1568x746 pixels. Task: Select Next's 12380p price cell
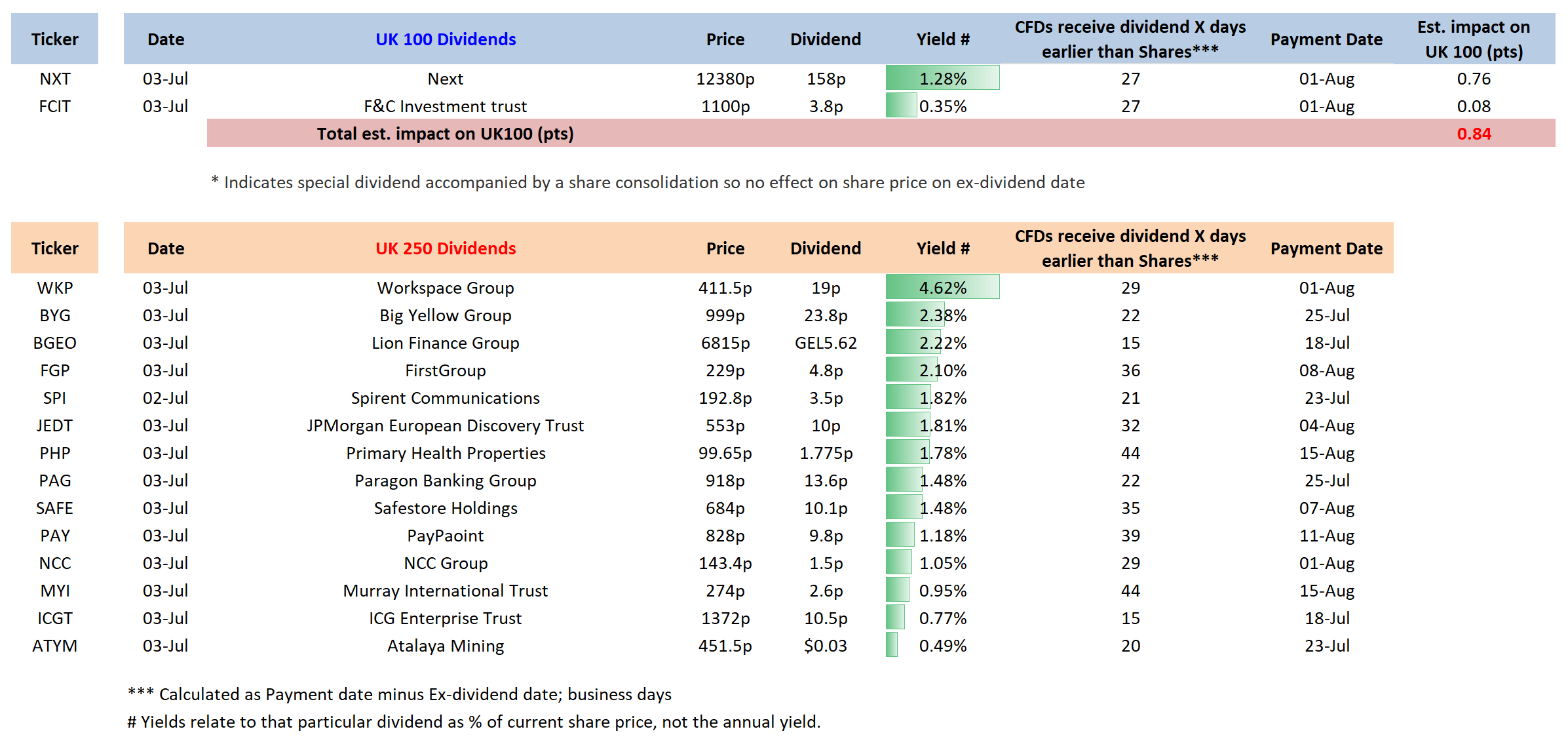click(x=725, y=79)
